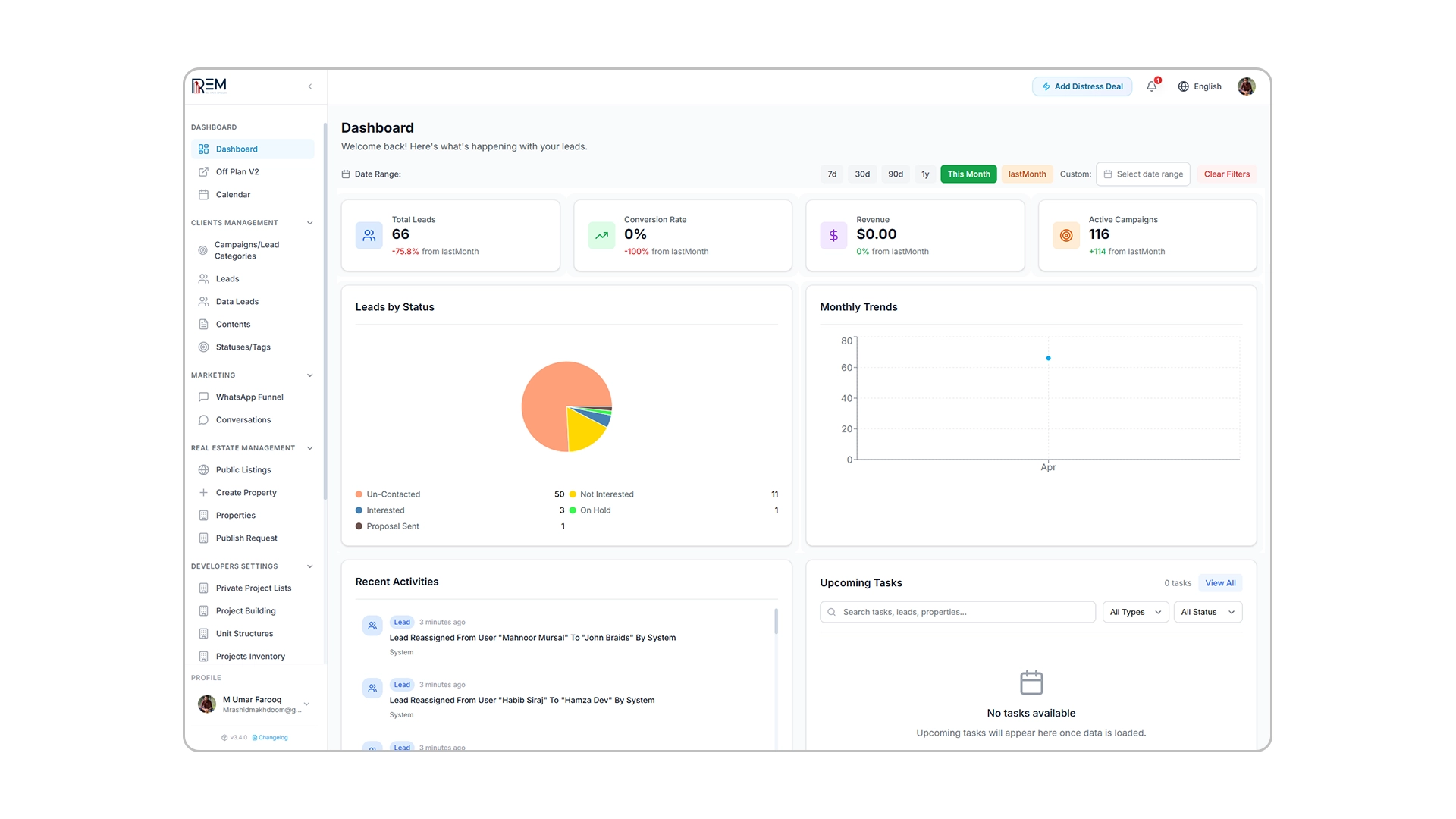
Task: Click the REM logo in sidebar
Action: [209, 86]
